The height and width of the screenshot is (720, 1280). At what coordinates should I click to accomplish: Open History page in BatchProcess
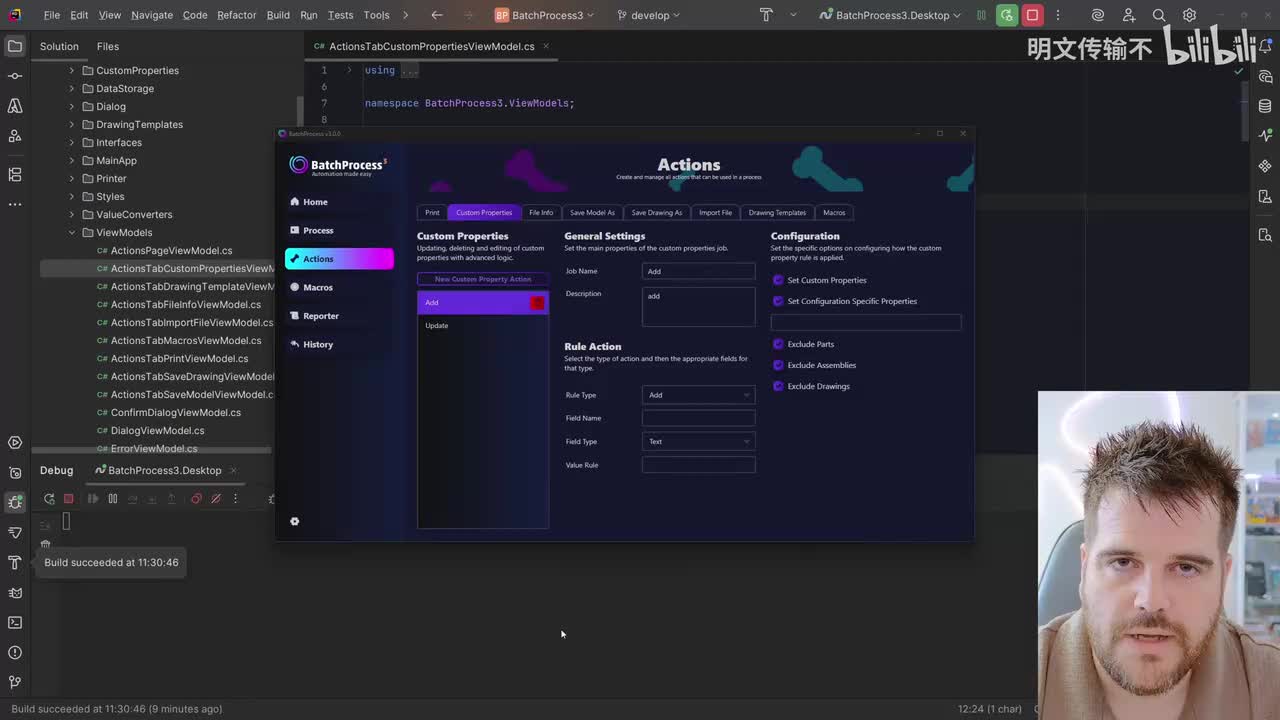pyautogui.click(x=339, y=344)
